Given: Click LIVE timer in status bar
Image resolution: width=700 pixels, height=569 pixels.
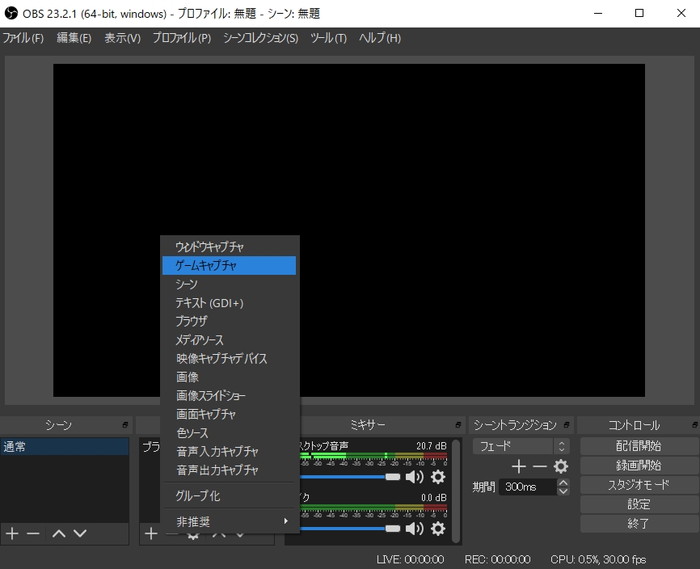Looking at the screenshot, I should pyautogui.click(x=410, y=560).
